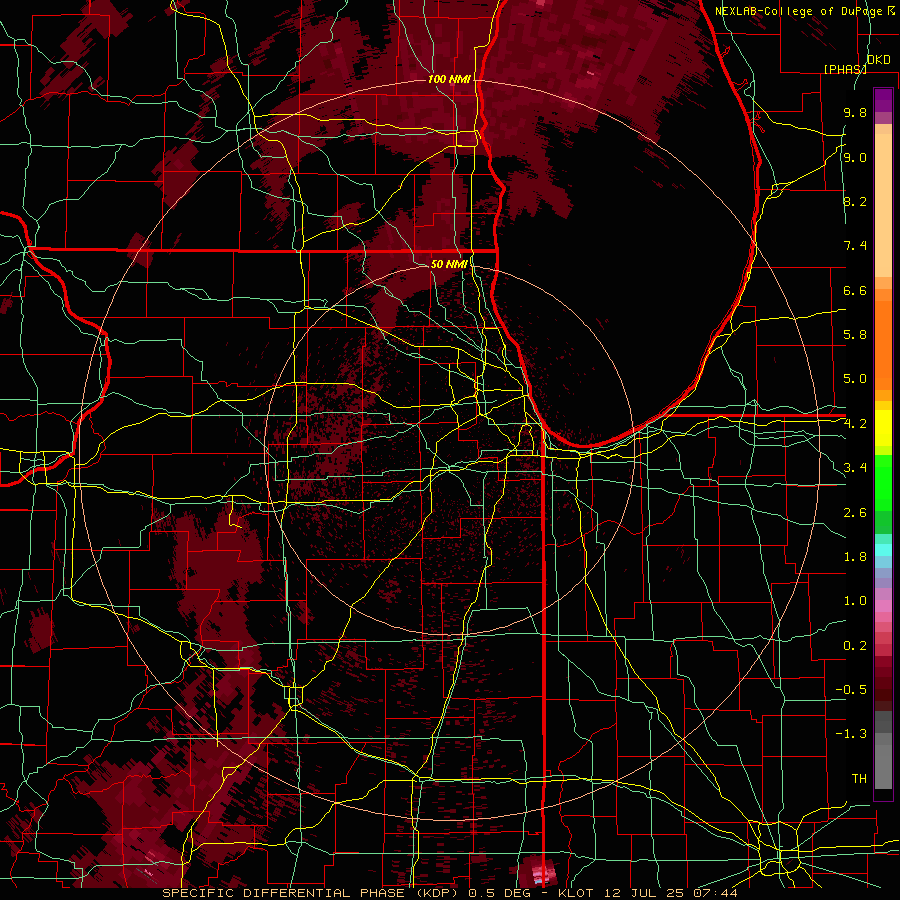The width and height of the screenshot is (900, 900).
Task: Click the 9.0 scale label
Action: tap(855, 158)
